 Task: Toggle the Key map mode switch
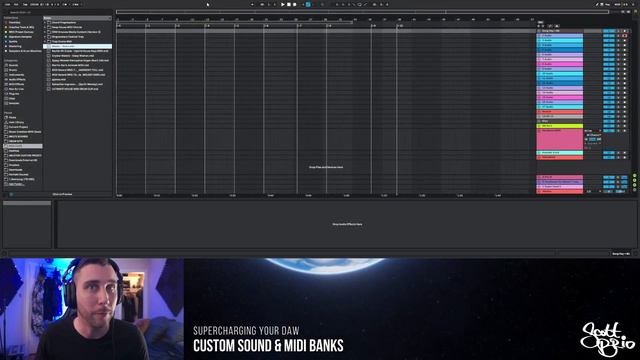point(608,4)
